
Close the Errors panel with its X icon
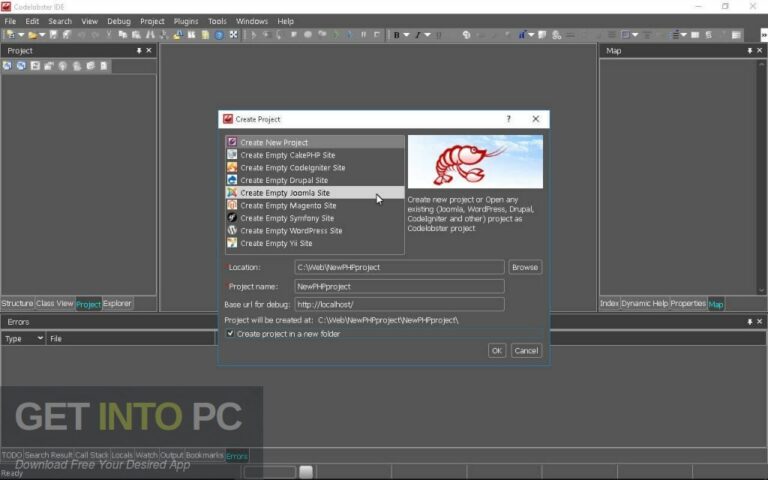(x=760, y=322)
